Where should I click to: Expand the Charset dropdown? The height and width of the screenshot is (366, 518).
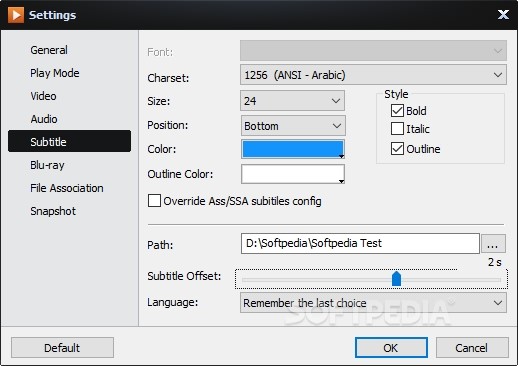(373, 75)
